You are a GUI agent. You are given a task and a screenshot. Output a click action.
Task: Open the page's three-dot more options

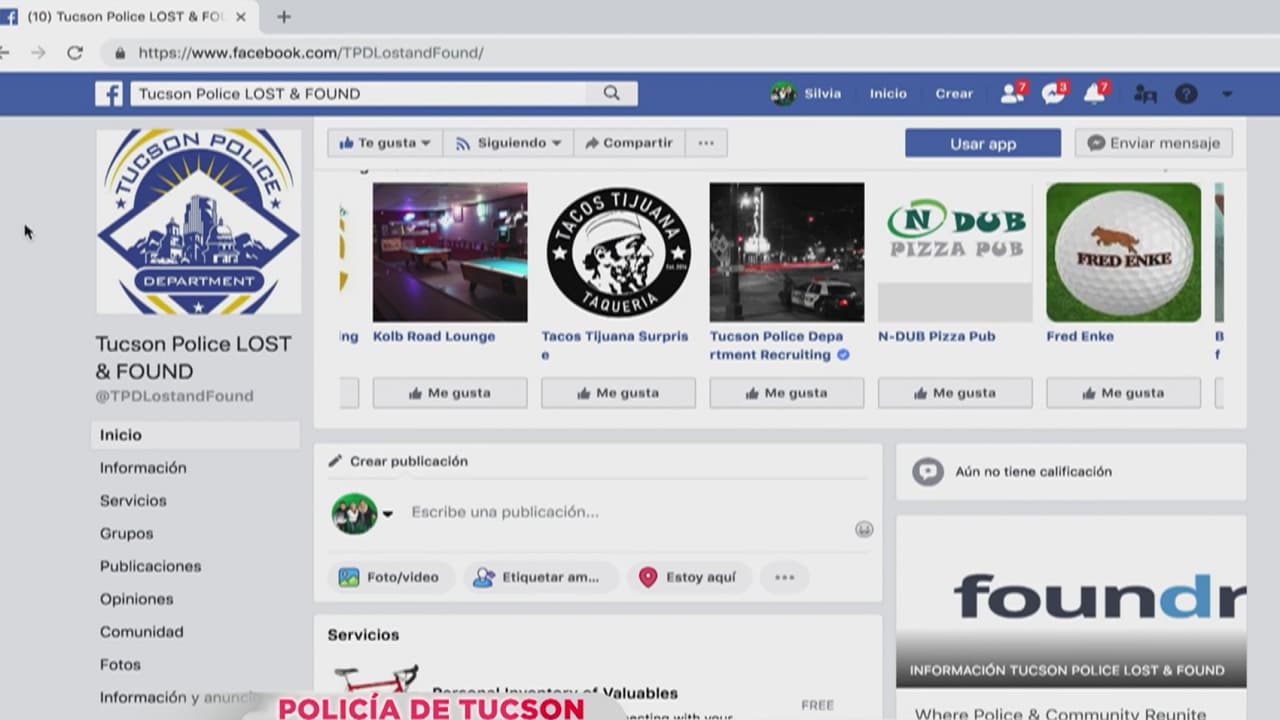[x=706, y=143]
